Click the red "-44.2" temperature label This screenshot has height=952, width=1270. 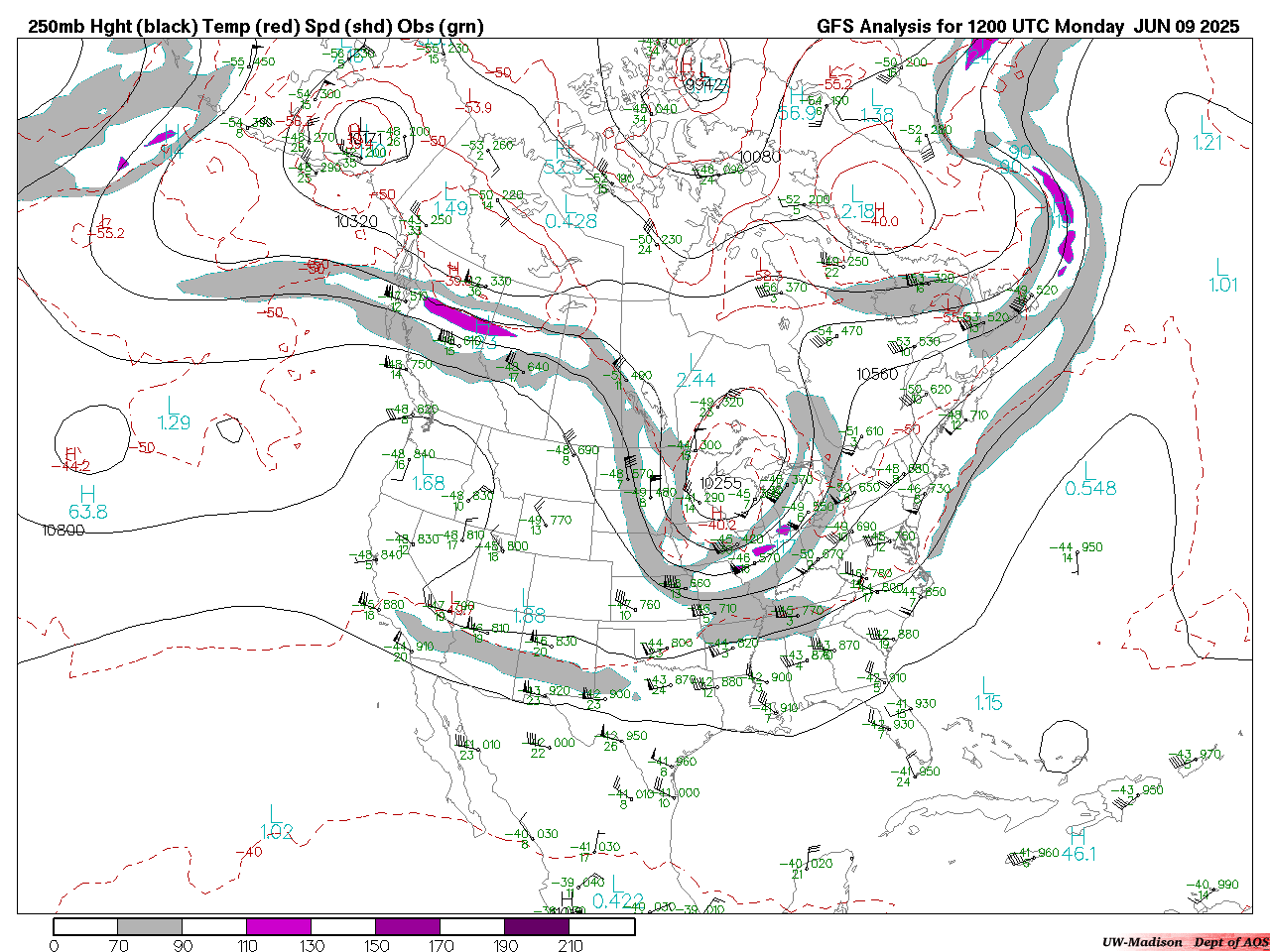(71, 466)
